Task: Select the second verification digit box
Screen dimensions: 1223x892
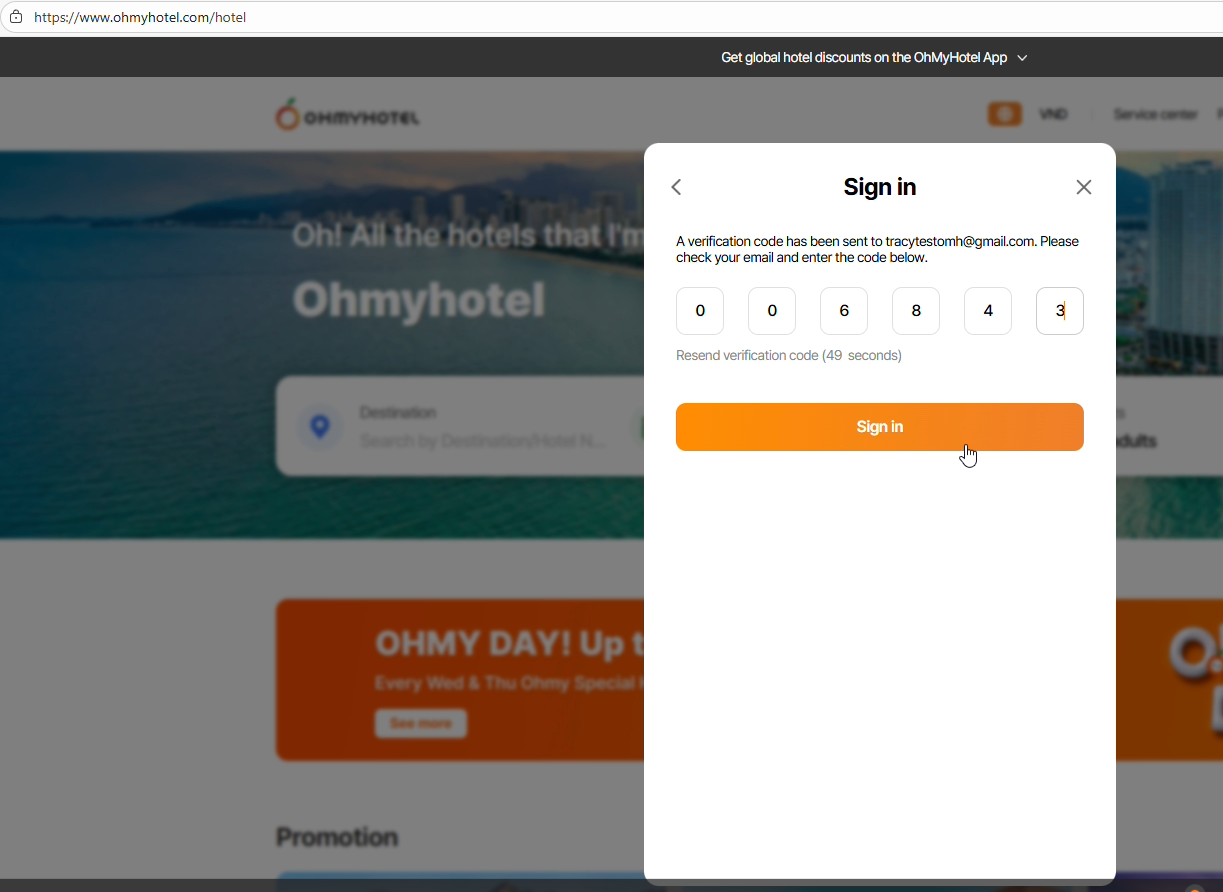Action: 772,311
